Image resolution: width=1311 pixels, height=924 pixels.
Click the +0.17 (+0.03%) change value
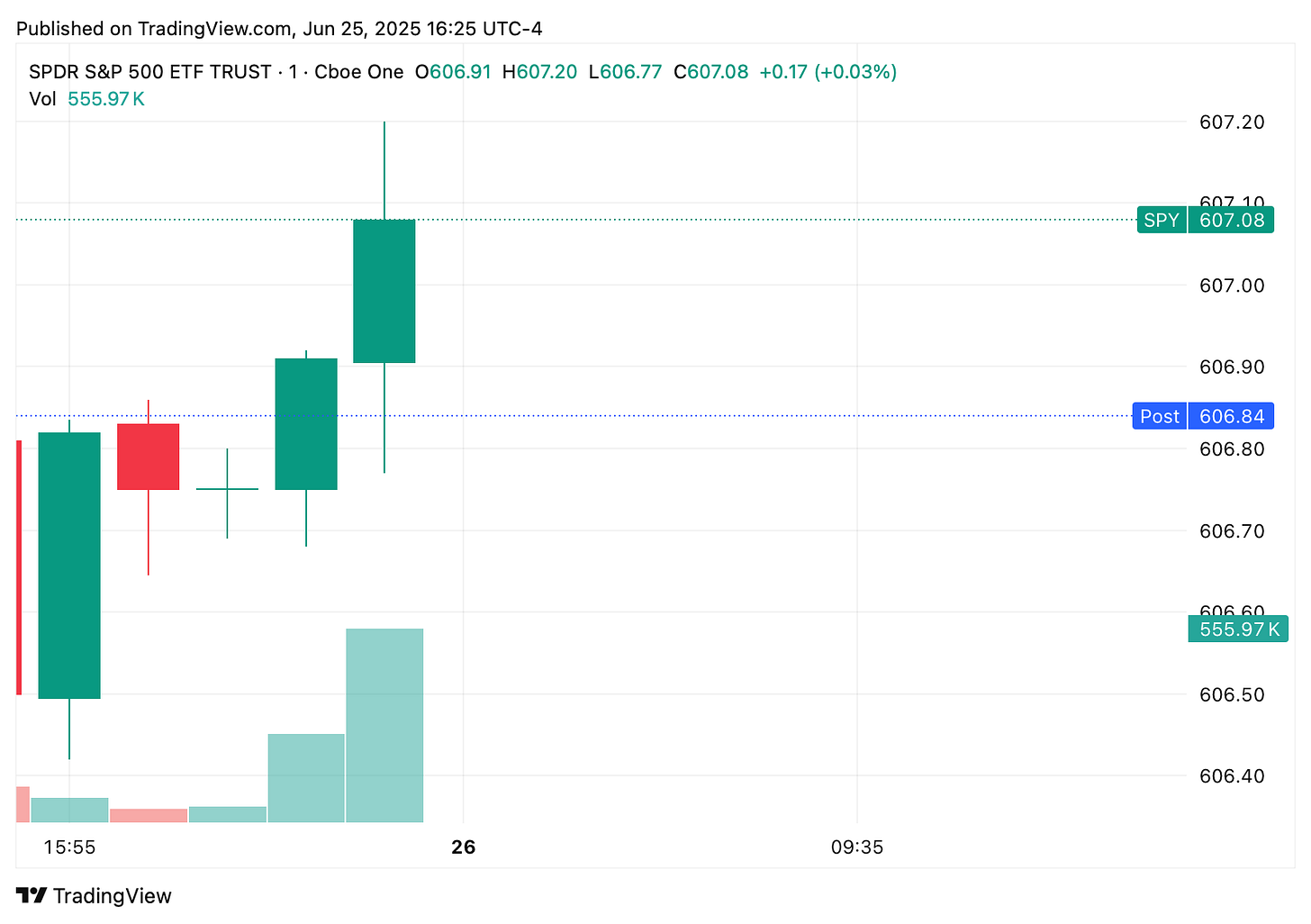tap(828, 72)
